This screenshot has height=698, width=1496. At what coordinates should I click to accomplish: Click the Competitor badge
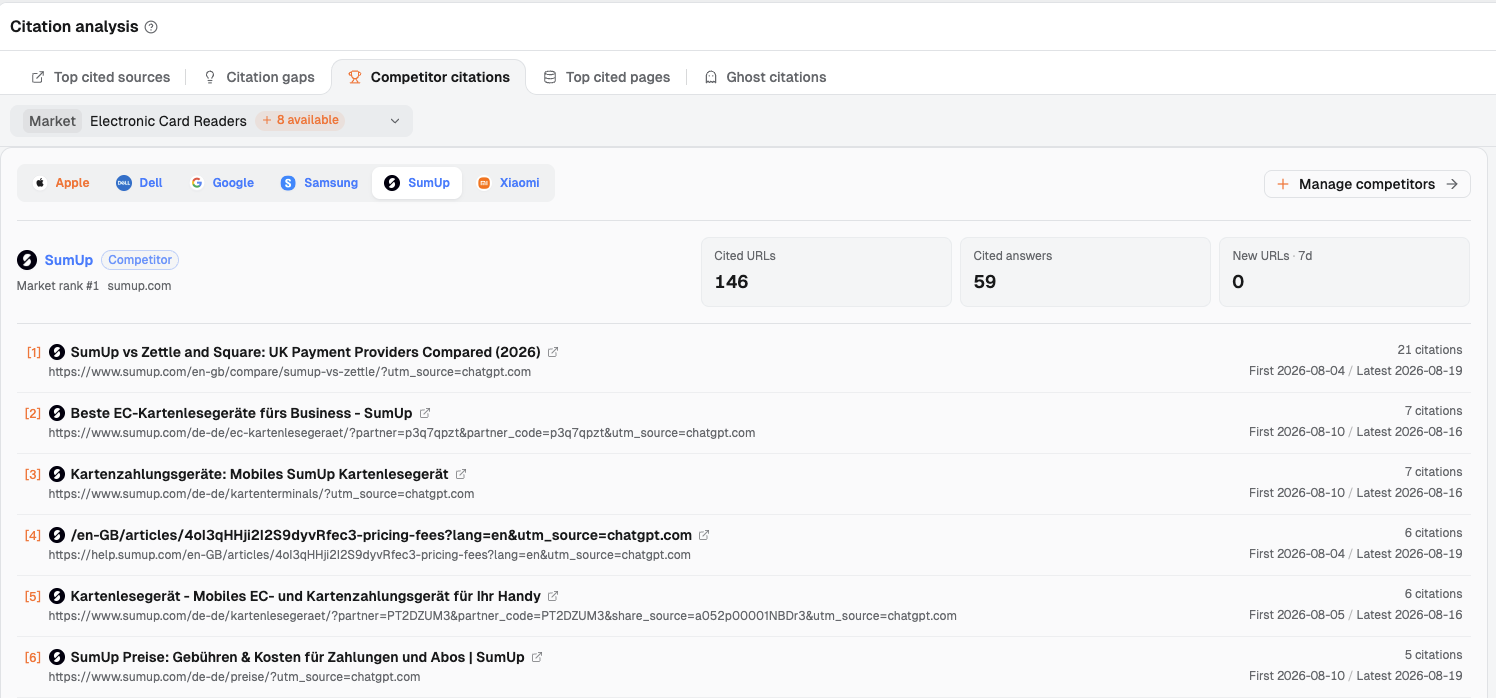click(x=140, y=260)
